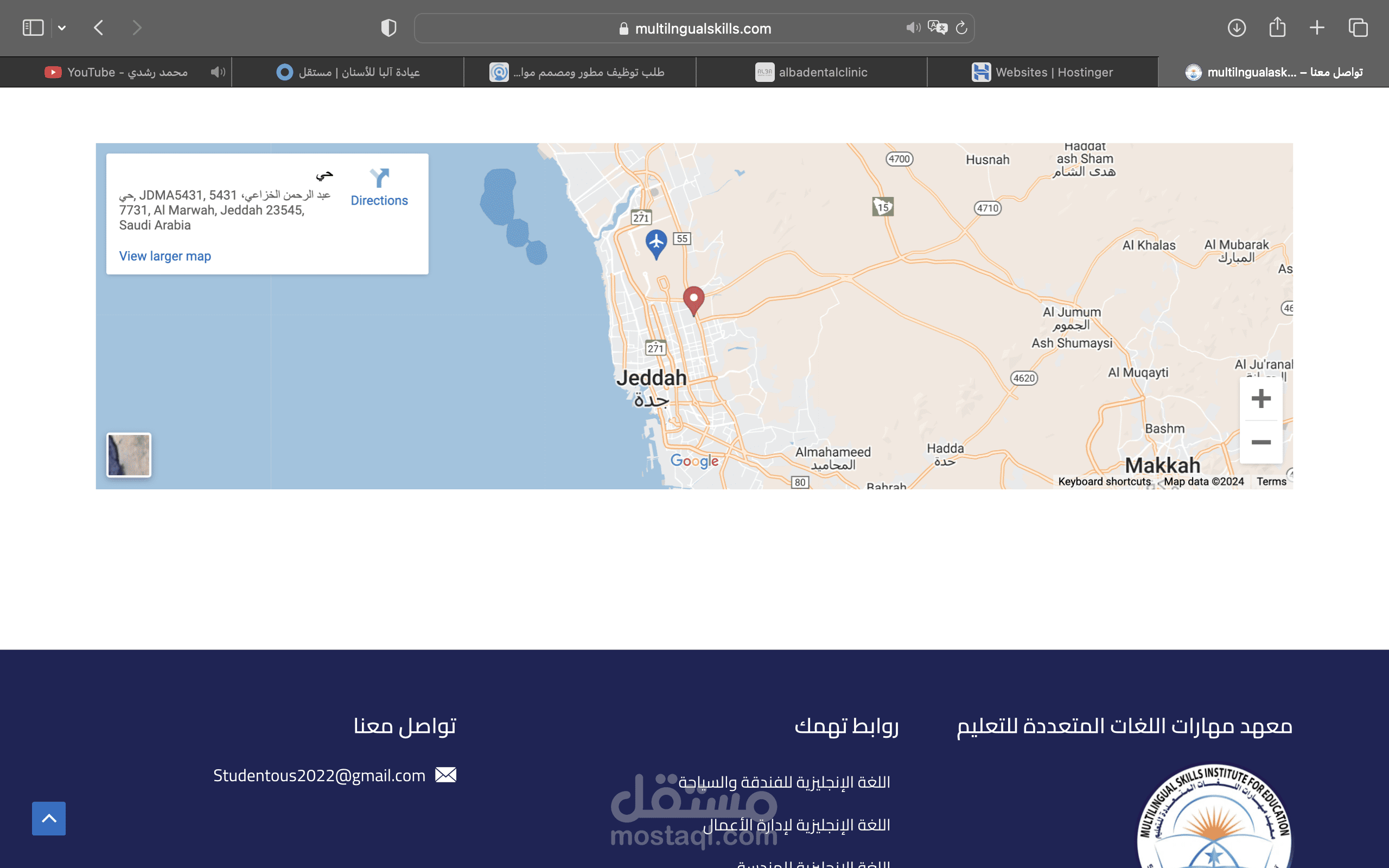Show the tab overview icon

click(1358, 28)
